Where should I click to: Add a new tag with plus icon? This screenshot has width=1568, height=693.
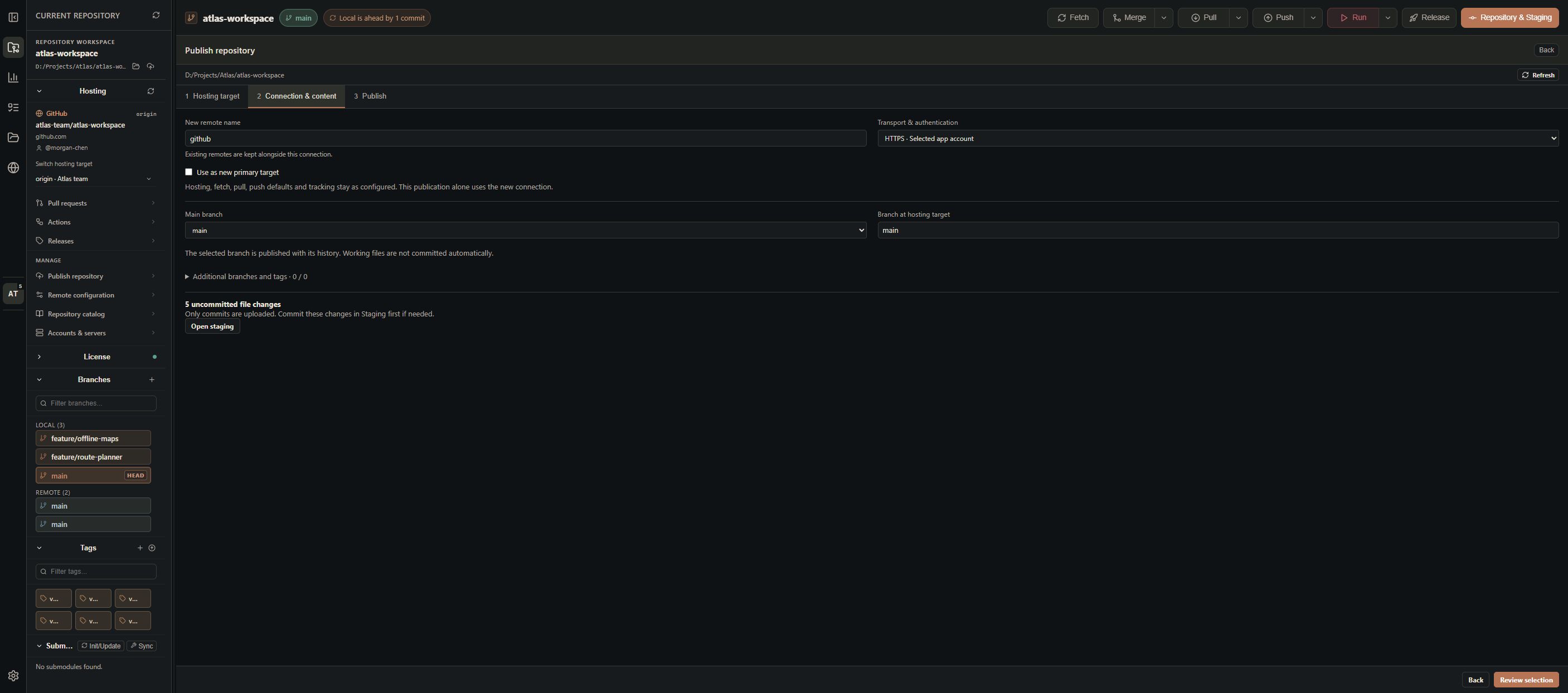140,548
